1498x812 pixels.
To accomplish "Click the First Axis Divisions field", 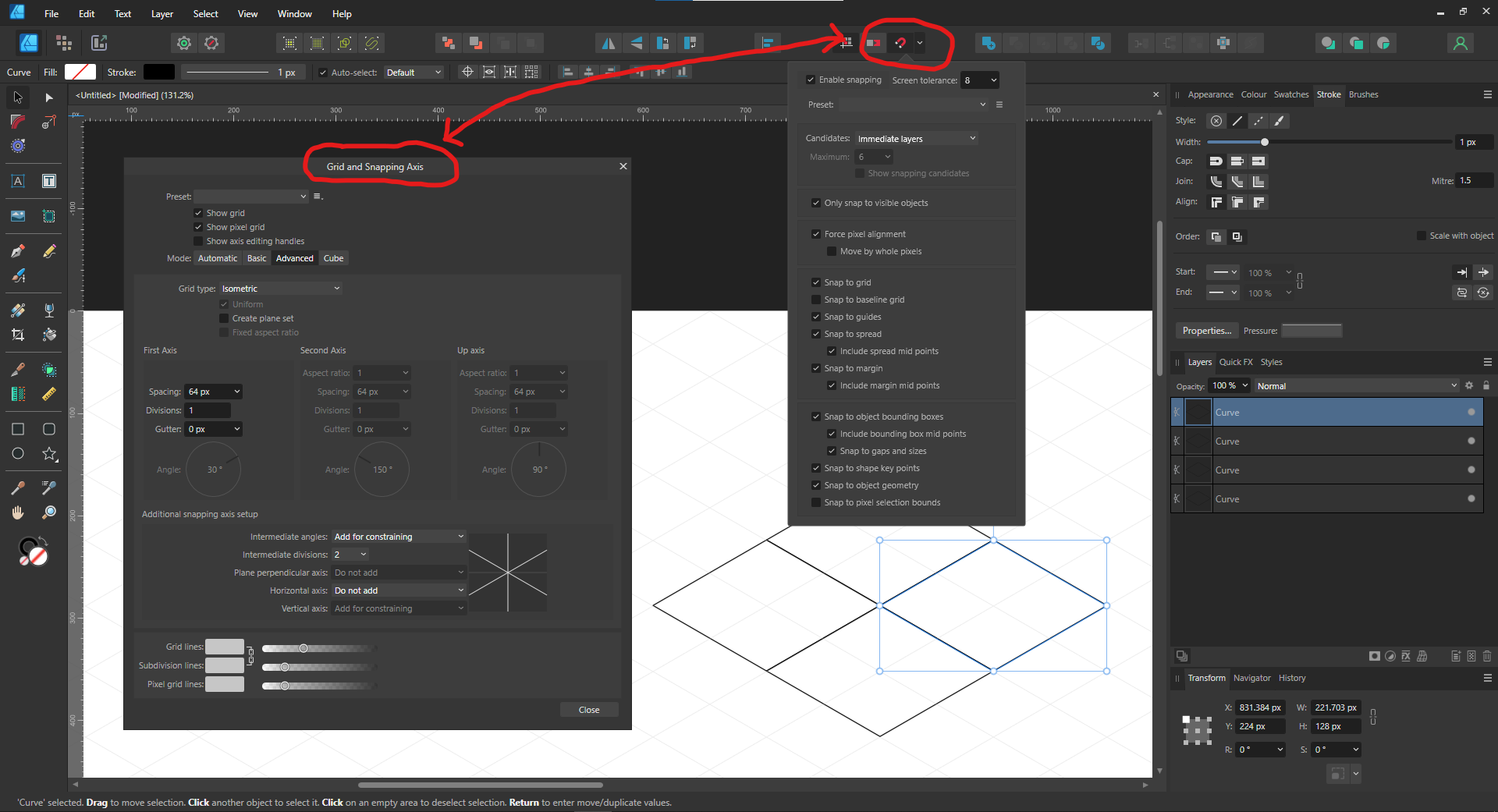I will tap(208, 410).
